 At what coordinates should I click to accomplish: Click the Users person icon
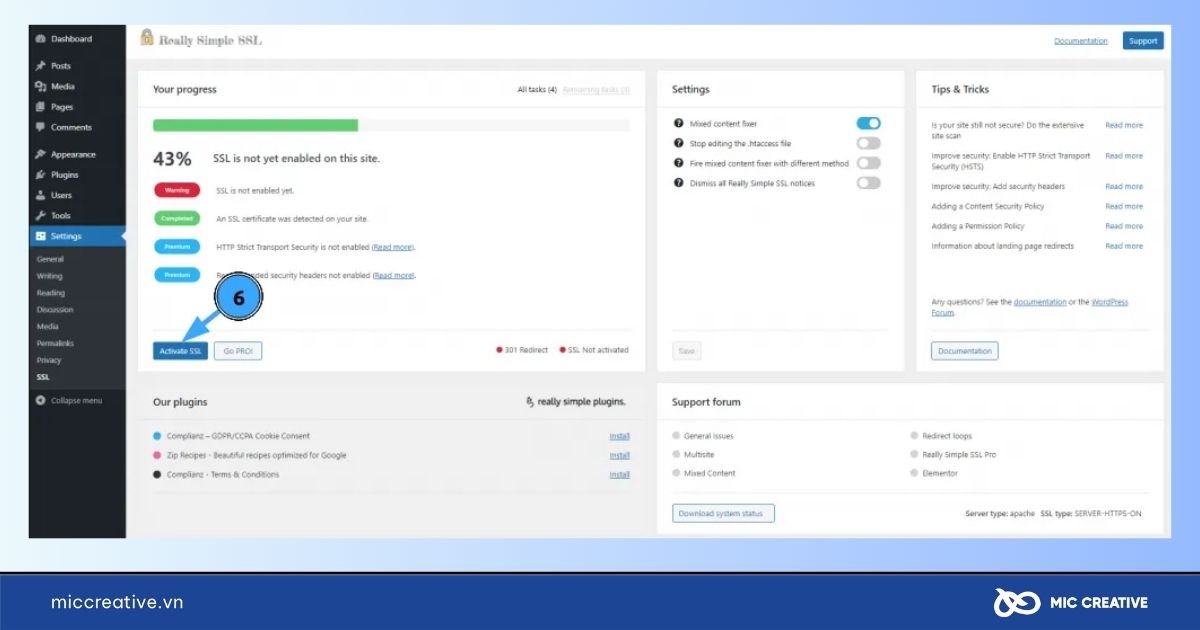[41, 196]
